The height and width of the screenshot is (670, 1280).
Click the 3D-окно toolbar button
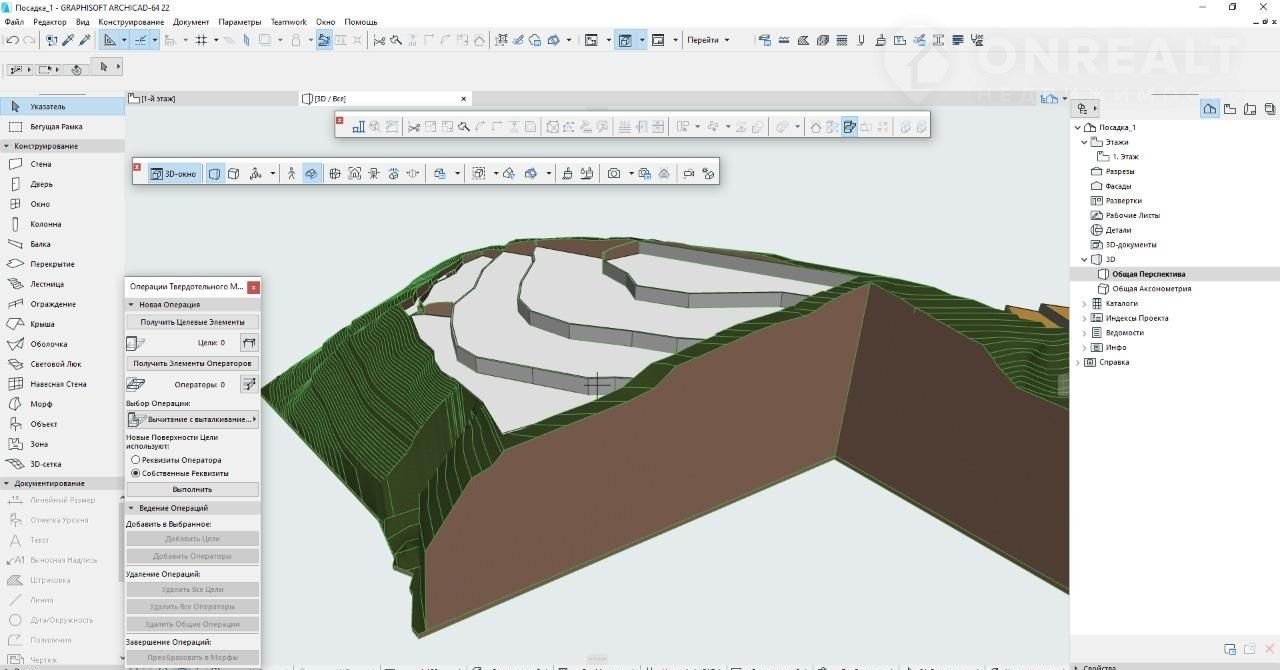point(173,174)
